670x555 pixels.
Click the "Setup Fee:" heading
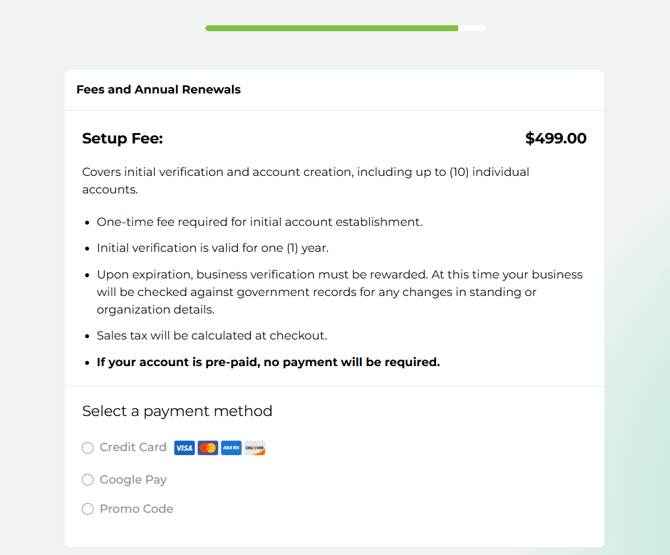(x=122, y=139)
